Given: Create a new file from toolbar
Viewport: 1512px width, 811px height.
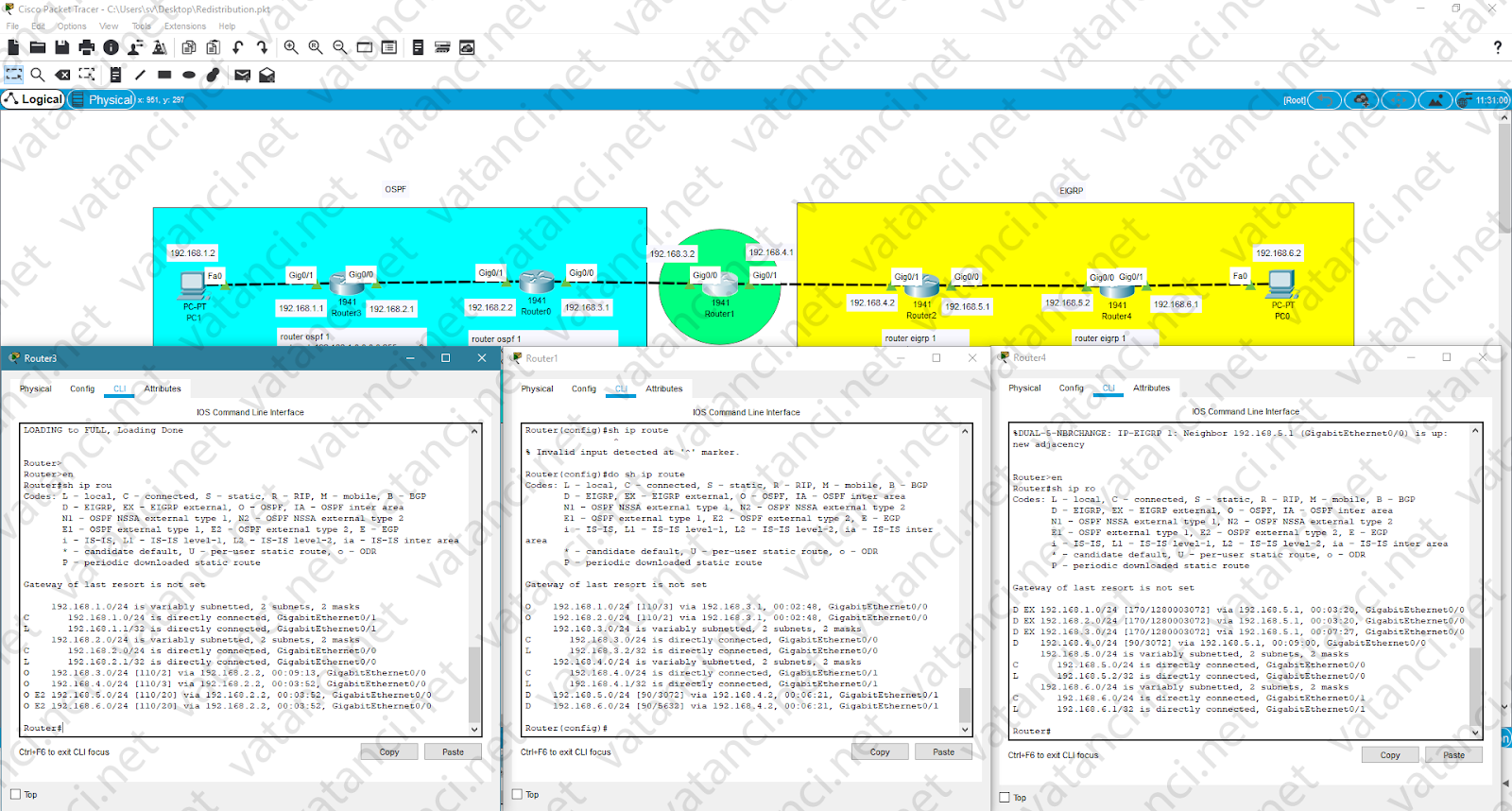Looking at the screenshot, I should point(13,47).
